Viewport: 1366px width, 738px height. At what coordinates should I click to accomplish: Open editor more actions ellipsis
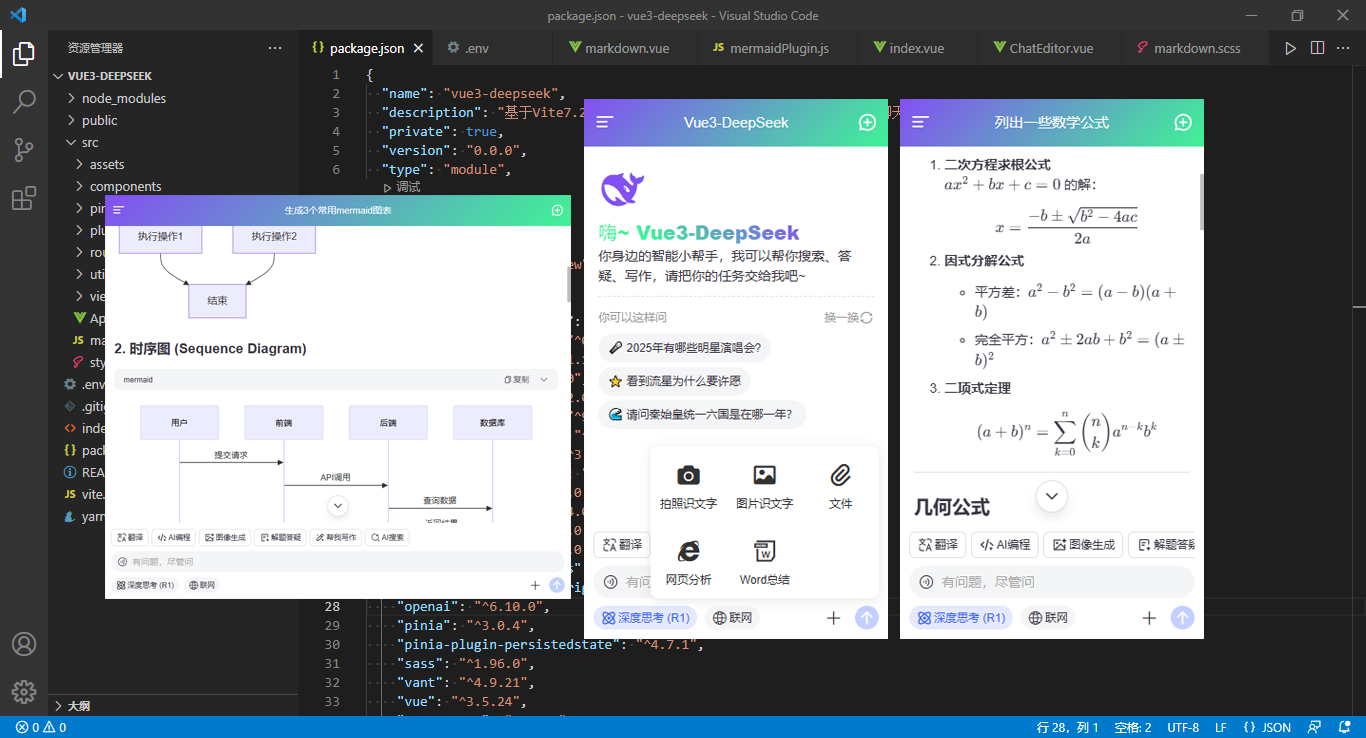coord(1345,47)
